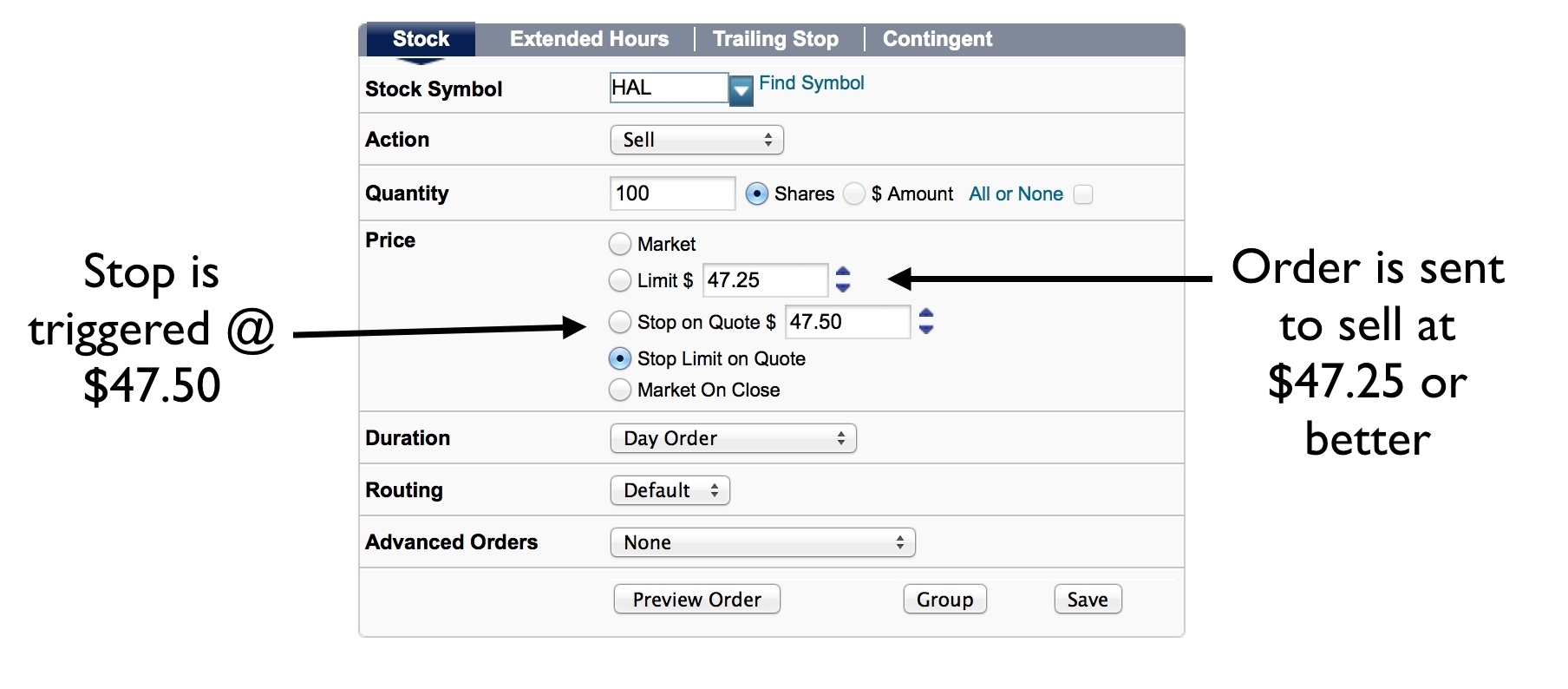
Task: Open the Action Sell dropdown
Action: [x=697, y=140]
